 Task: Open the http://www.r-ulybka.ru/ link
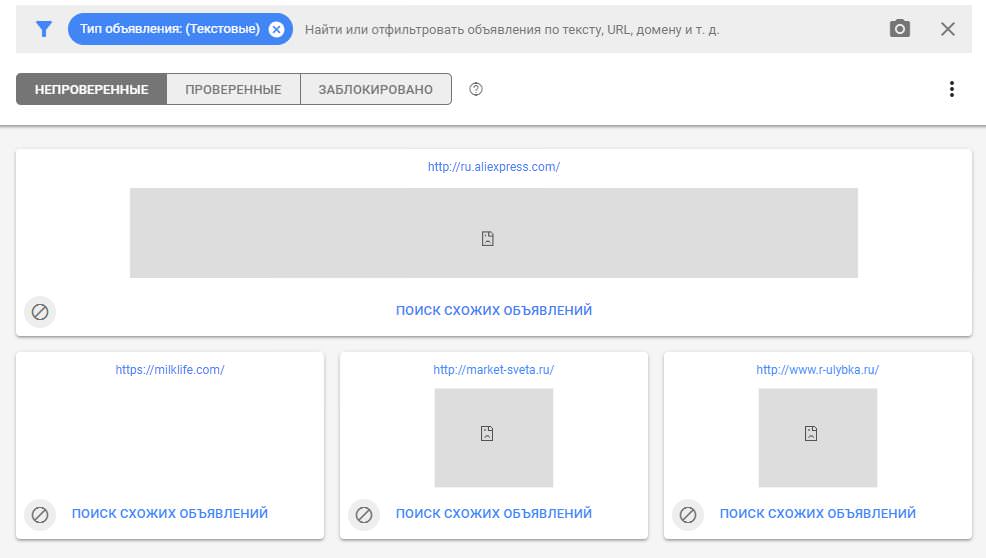pyautogui.click(x=817, y=369)
